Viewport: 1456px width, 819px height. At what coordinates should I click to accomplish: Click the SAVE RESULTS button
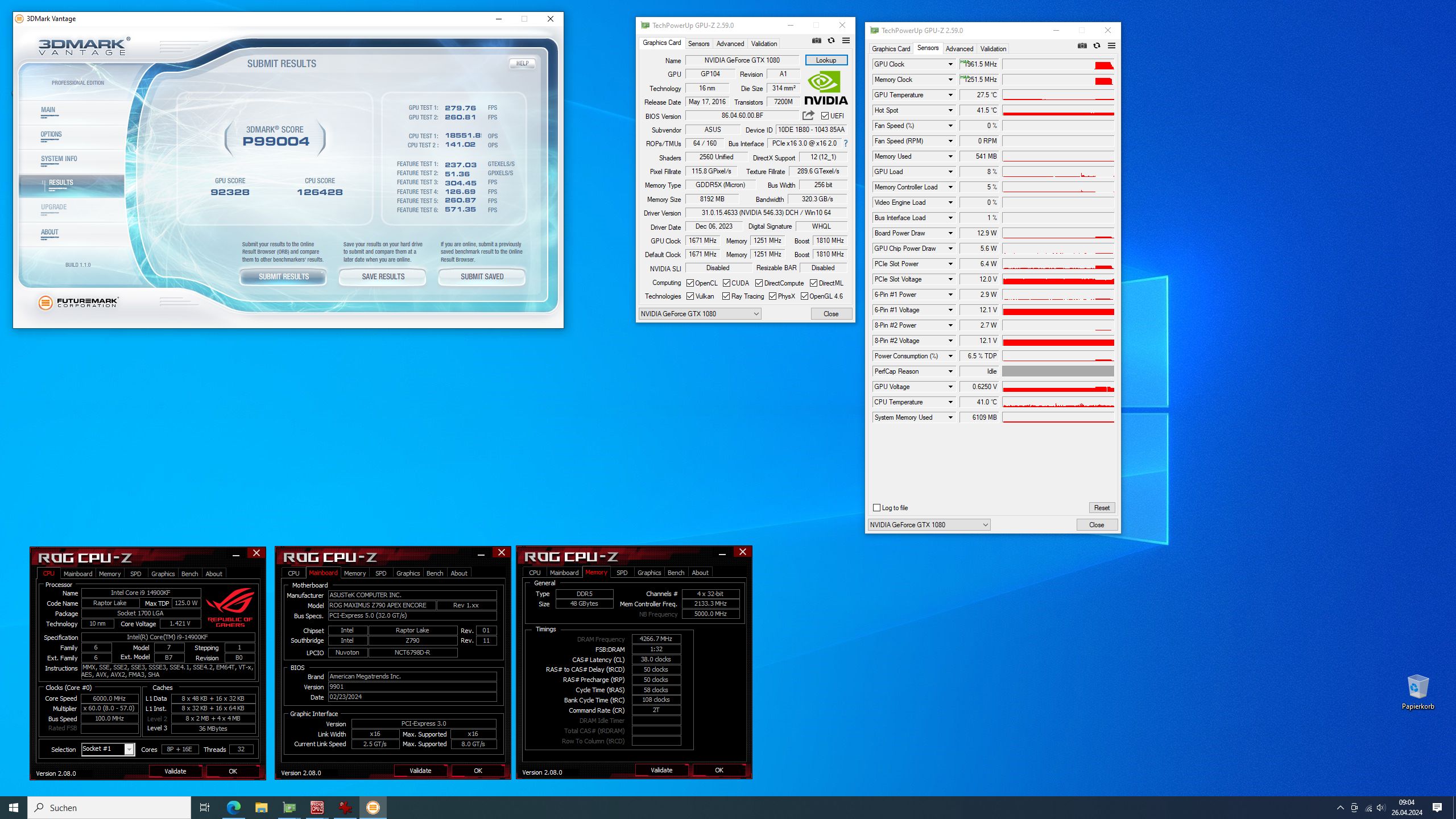pyautogui.click(x=383, y=277)
